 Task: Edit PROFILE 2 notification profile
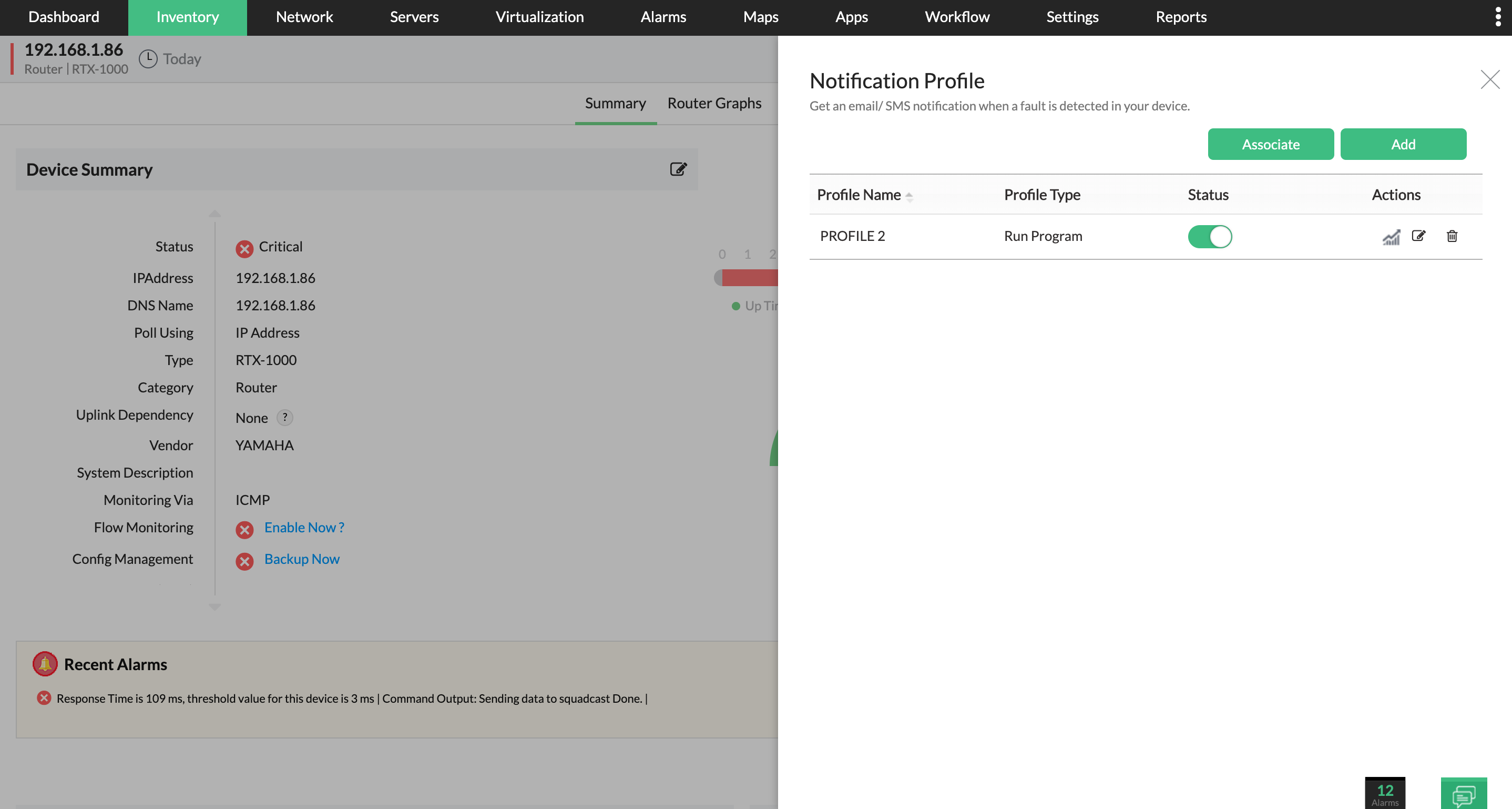point(1418,236)
